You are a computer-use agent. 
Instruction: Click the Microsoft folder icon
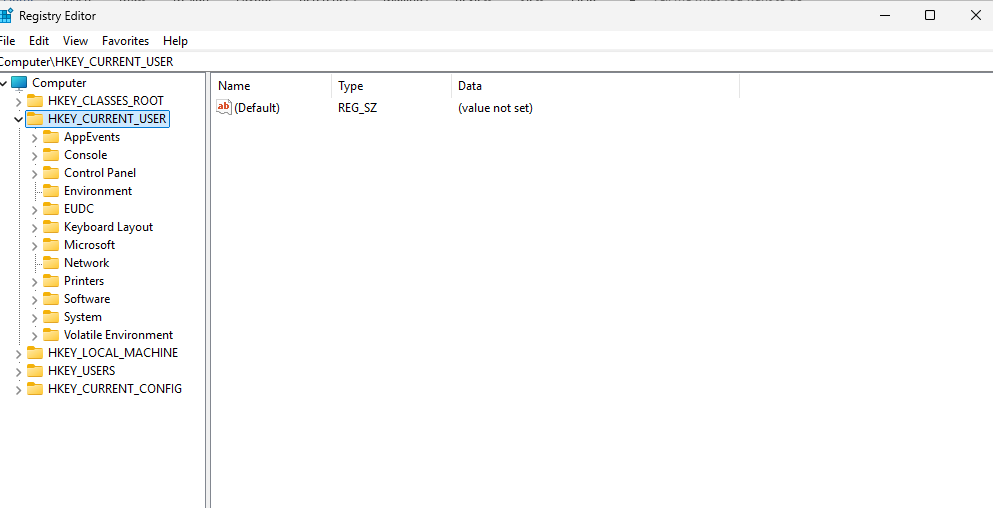[51, 245]
